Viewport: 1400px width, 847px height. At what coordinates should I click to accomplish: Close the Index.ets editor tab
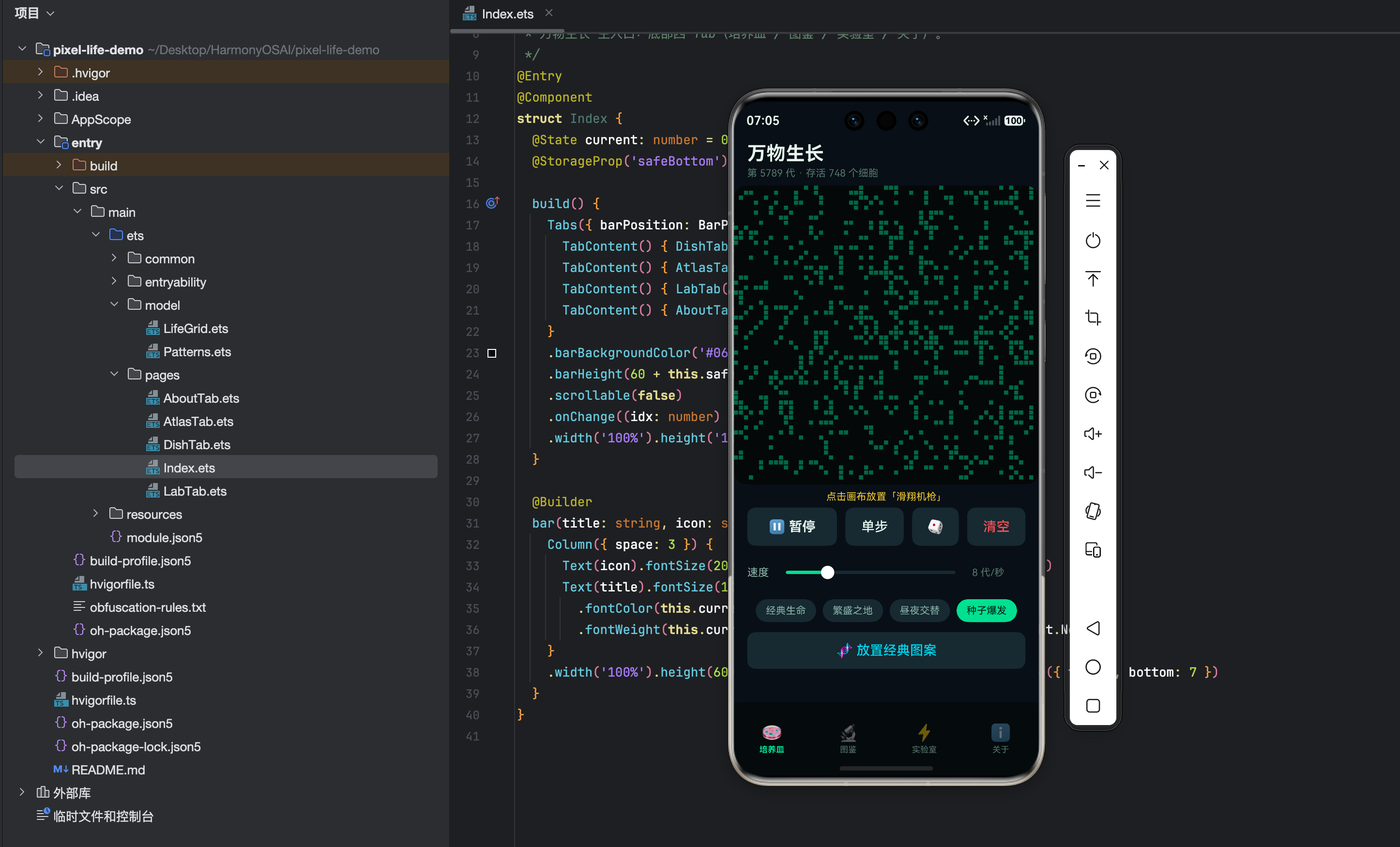pos(549,13)
